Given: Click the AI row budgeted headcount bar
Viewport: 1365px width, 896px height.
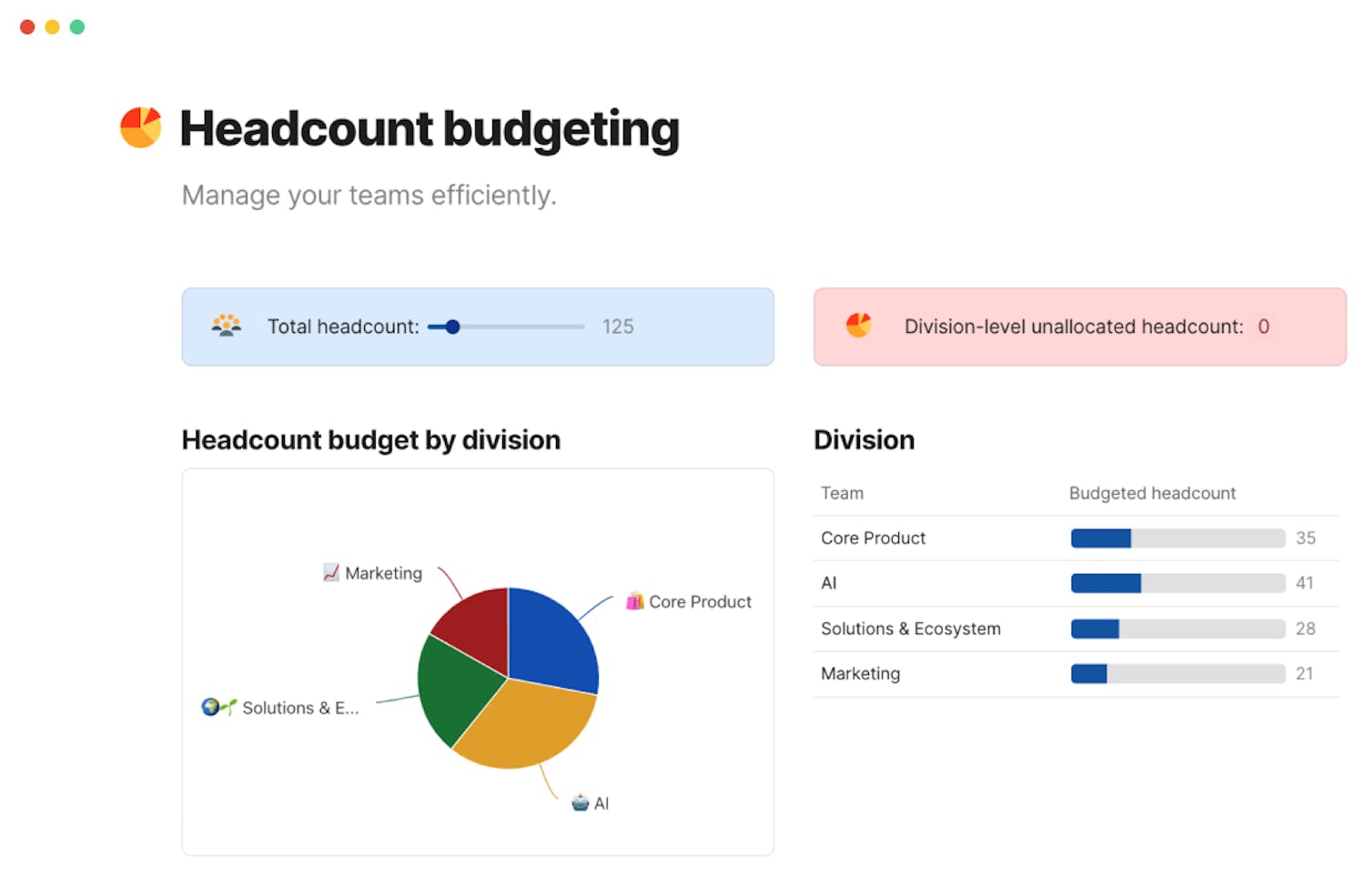Looking at the screenshot, I should [1177, 583].
